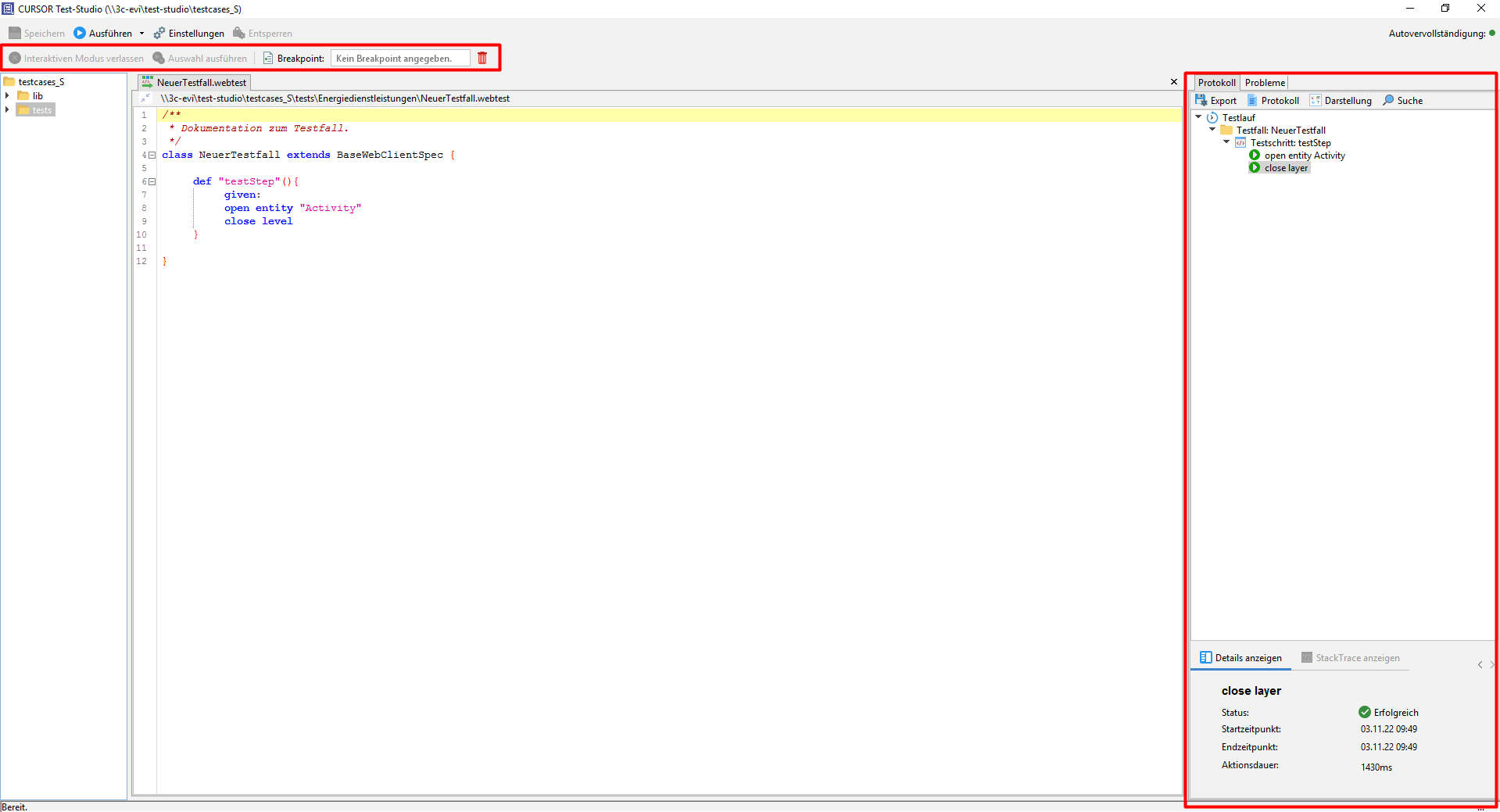Expand the lib folder in project tree

click(x=7, y=95)
